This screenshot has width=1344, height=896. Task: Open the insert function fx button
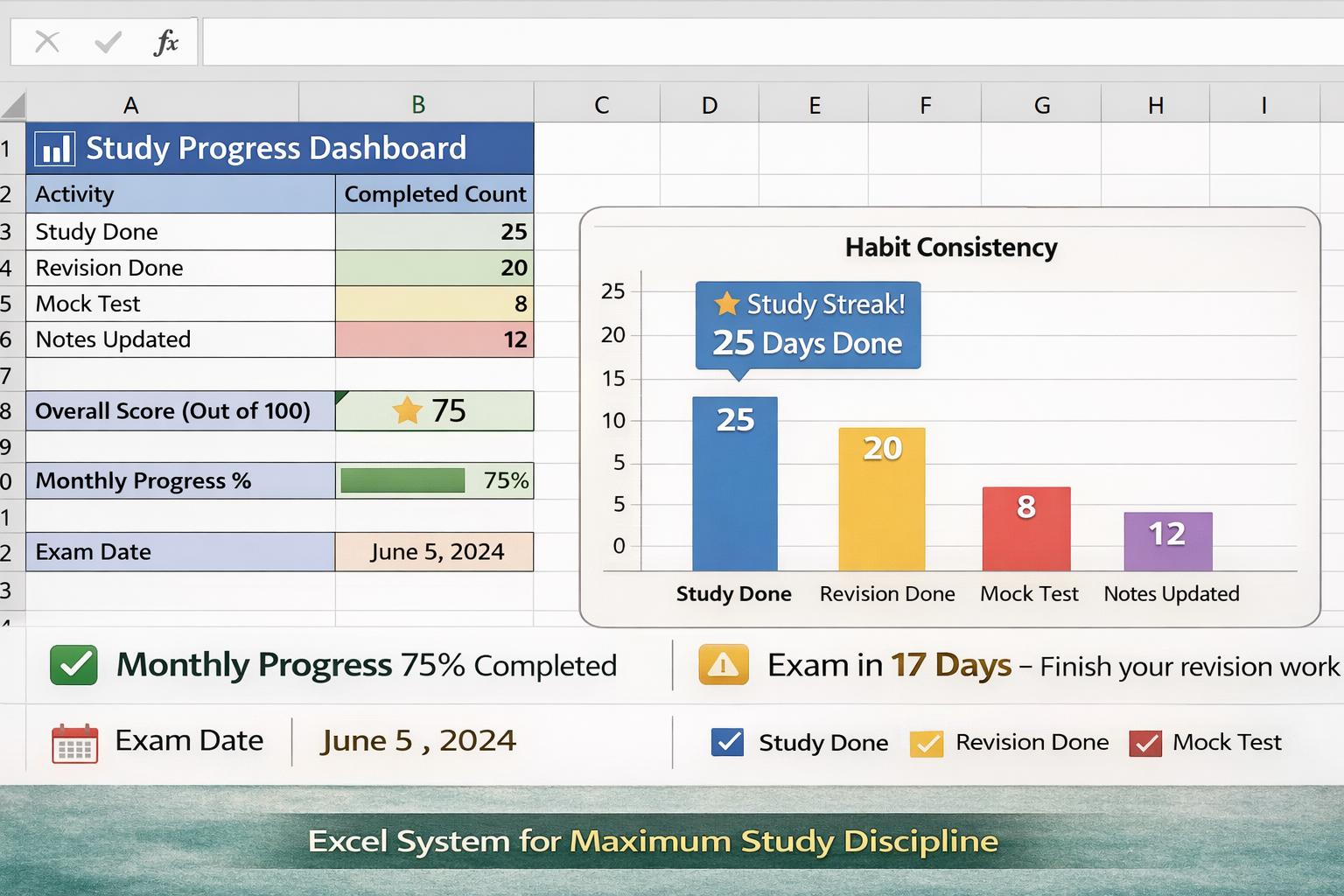point(165,41)
